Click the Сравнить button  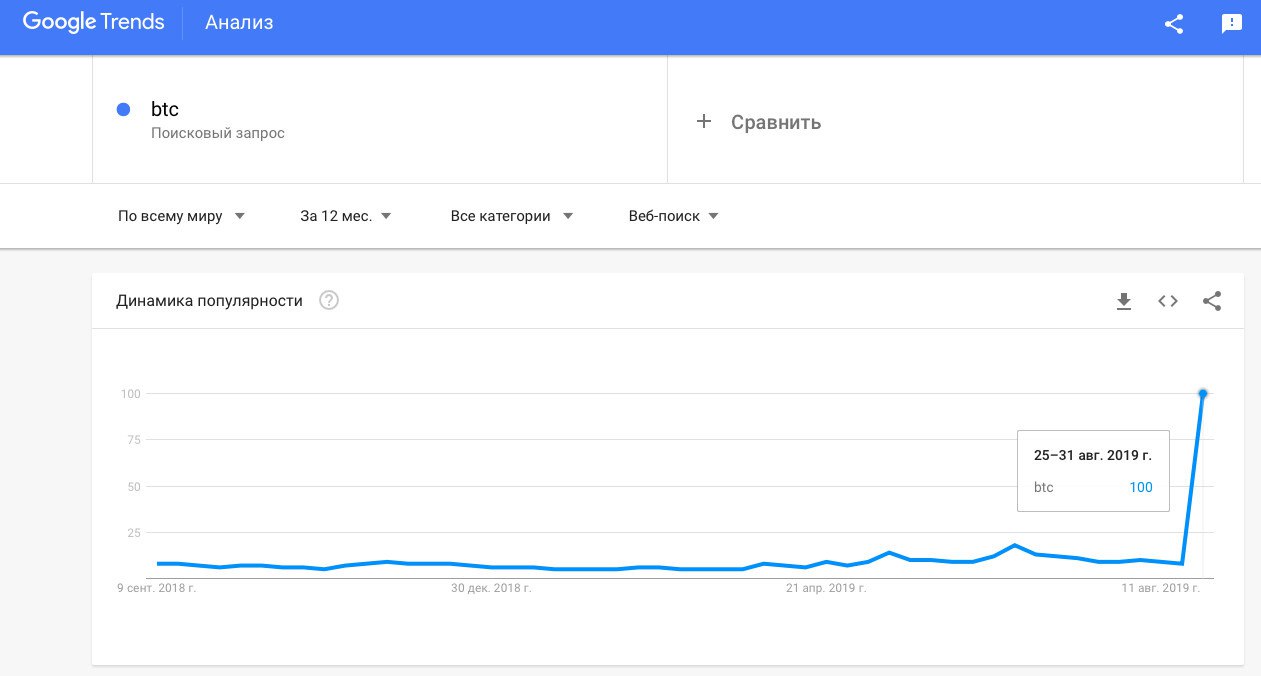[x=775, y=122]
